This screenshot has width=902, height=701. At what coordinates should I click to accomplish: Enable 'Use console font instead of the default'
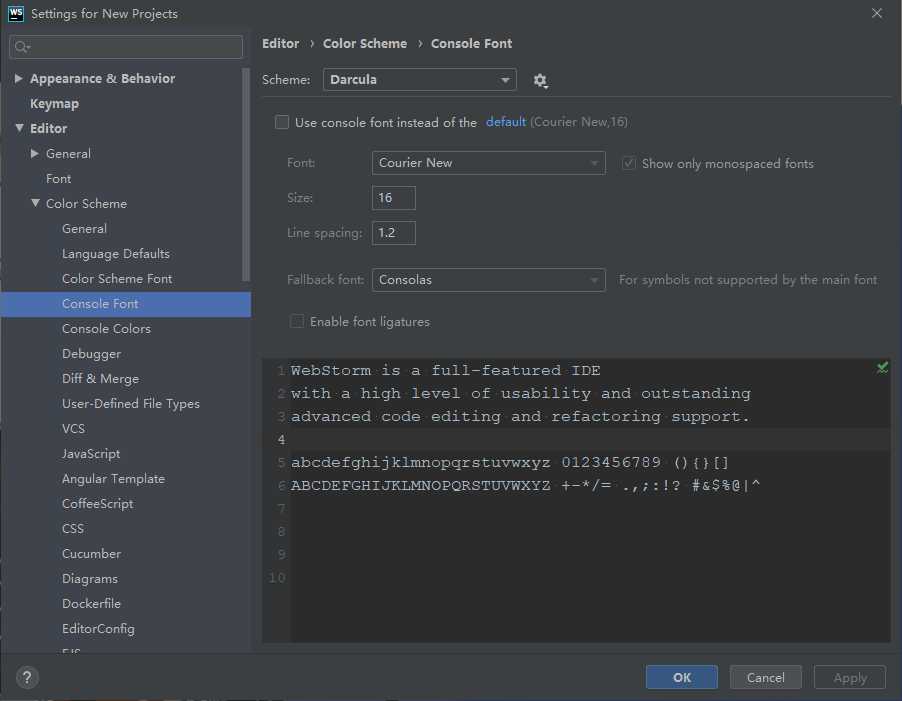(282, 122)
